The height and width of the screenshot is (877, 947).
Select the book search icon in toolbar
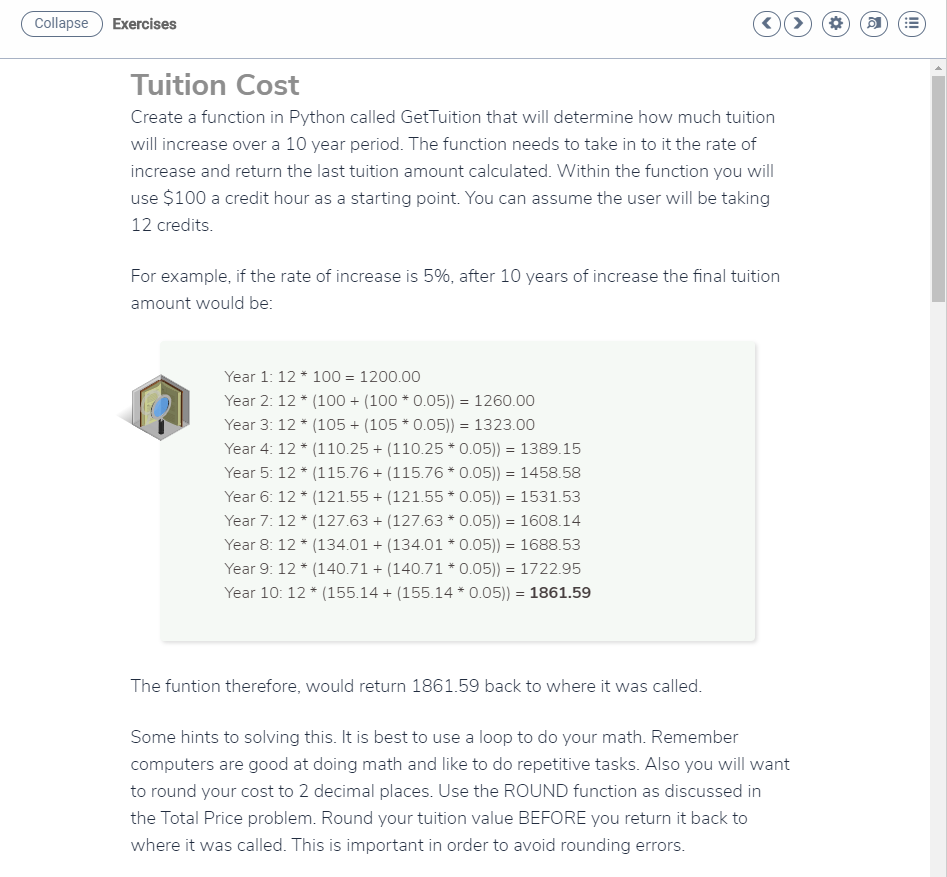point(873,23)
